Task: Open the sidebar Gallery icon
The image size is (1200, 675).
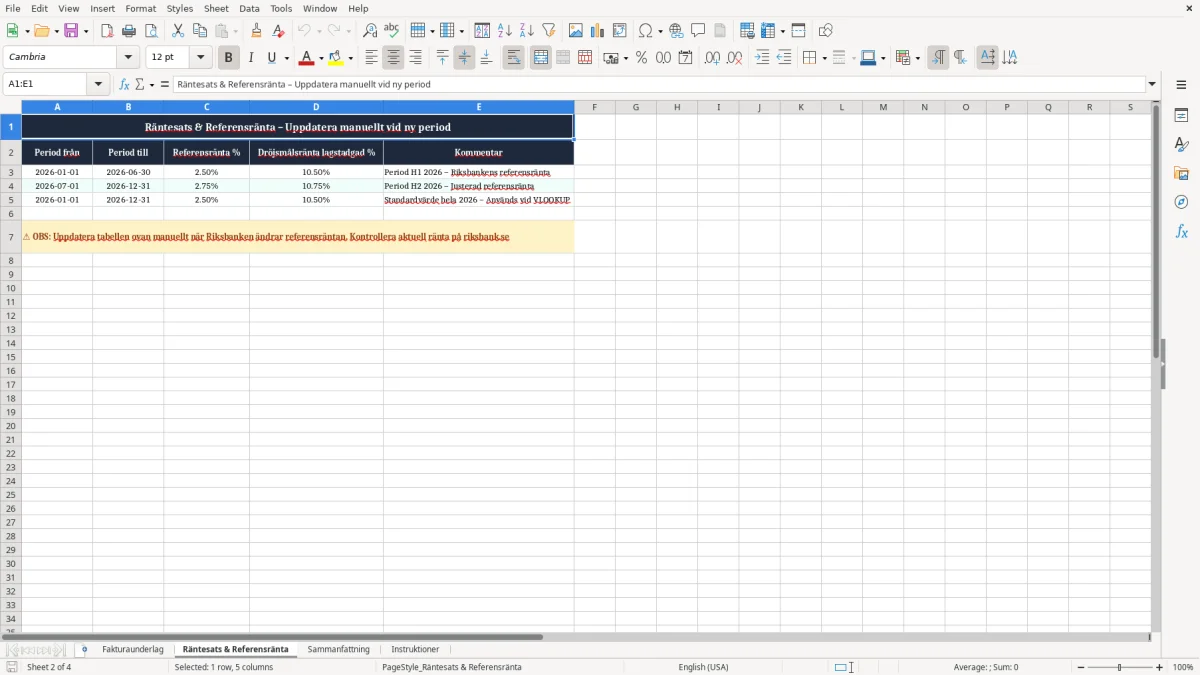Action: click(1181, 174)
